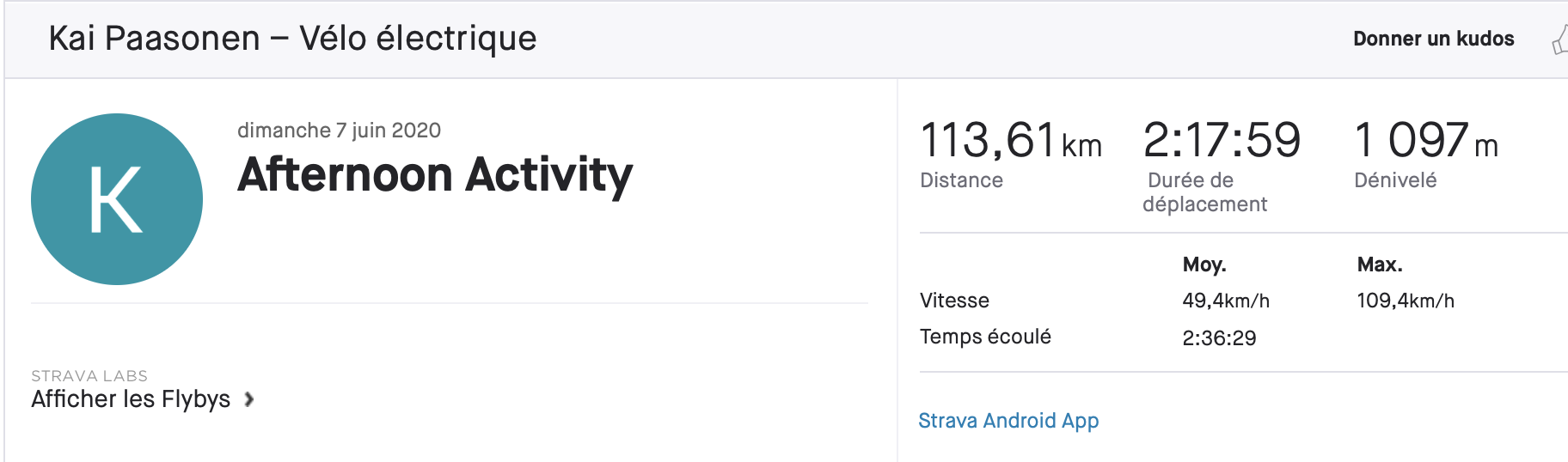Click the 1 097 m elevation value
Screen dimensions: 1568x462
pos(1426,140)
